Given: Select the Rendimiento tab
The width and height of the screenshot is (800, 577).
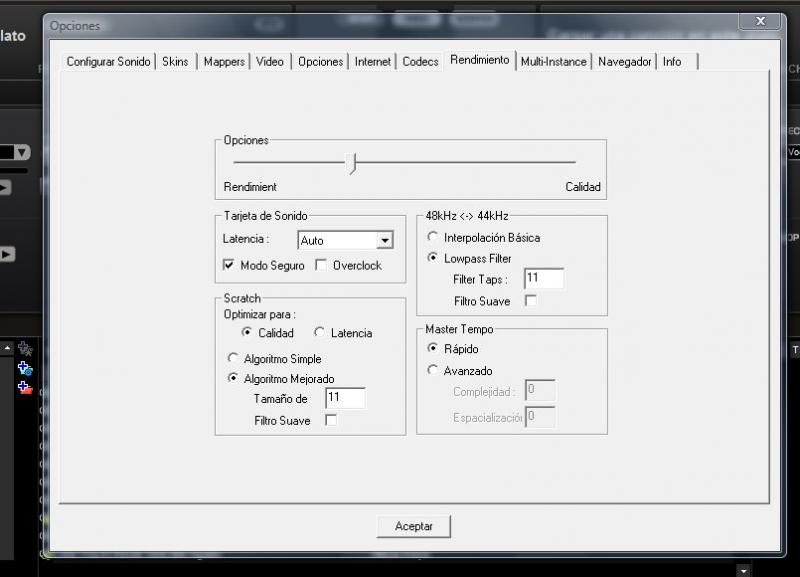Looking at the screenshot, I should pyautogui.click(x=480, y=60).
